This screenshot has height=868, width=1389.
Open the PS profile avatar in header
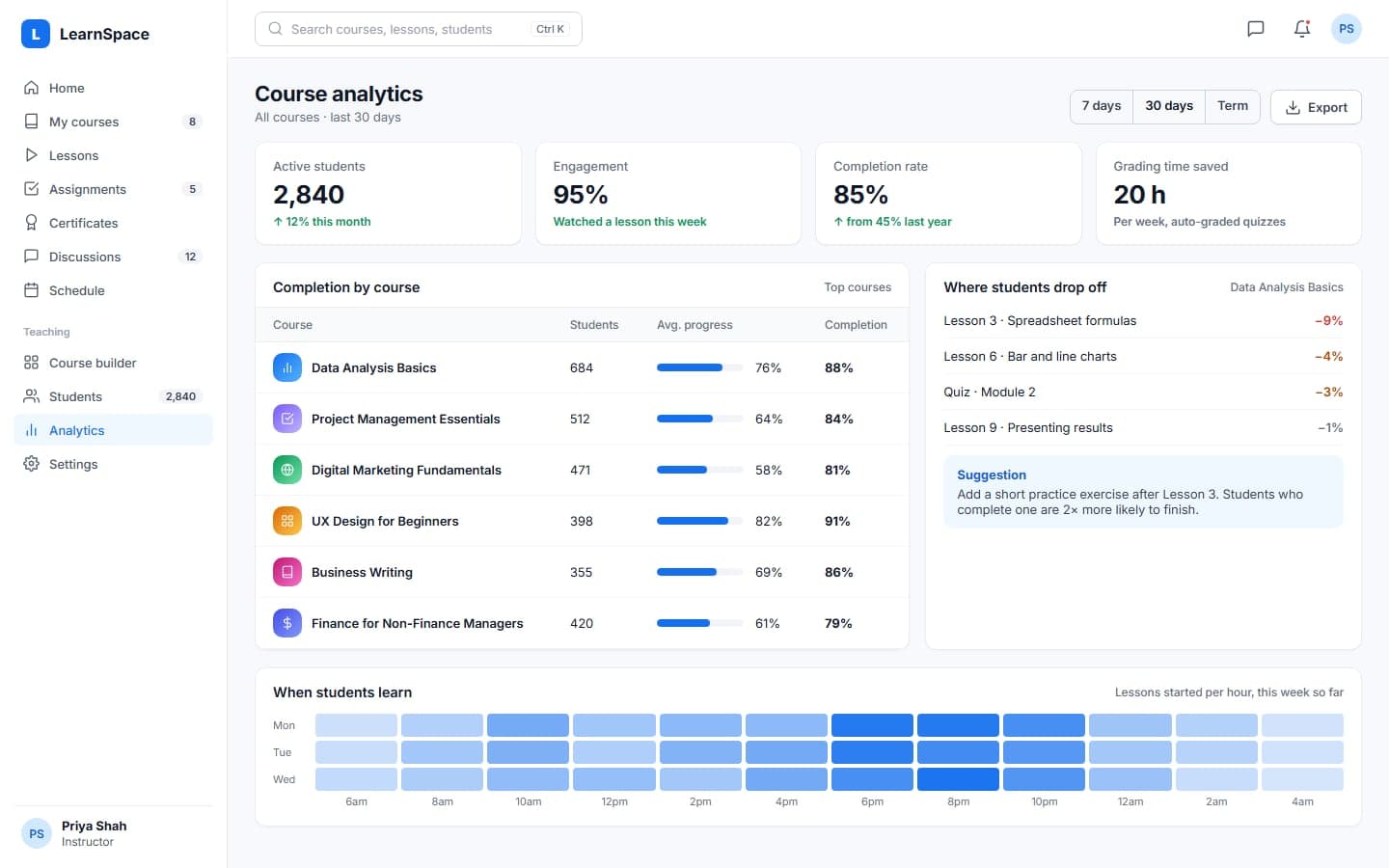coord(1347,29)
